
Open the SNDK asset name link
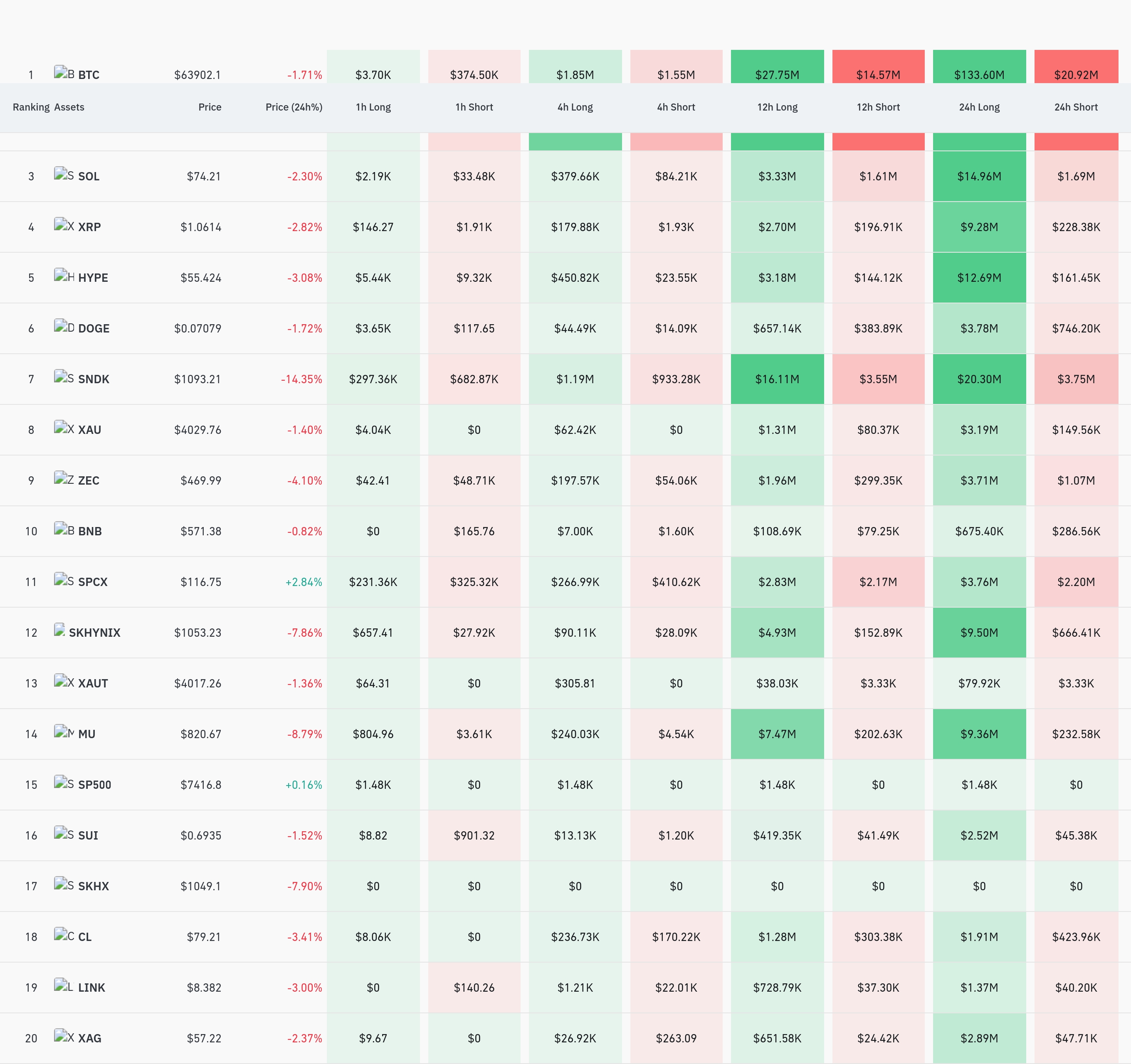[94, 379]
